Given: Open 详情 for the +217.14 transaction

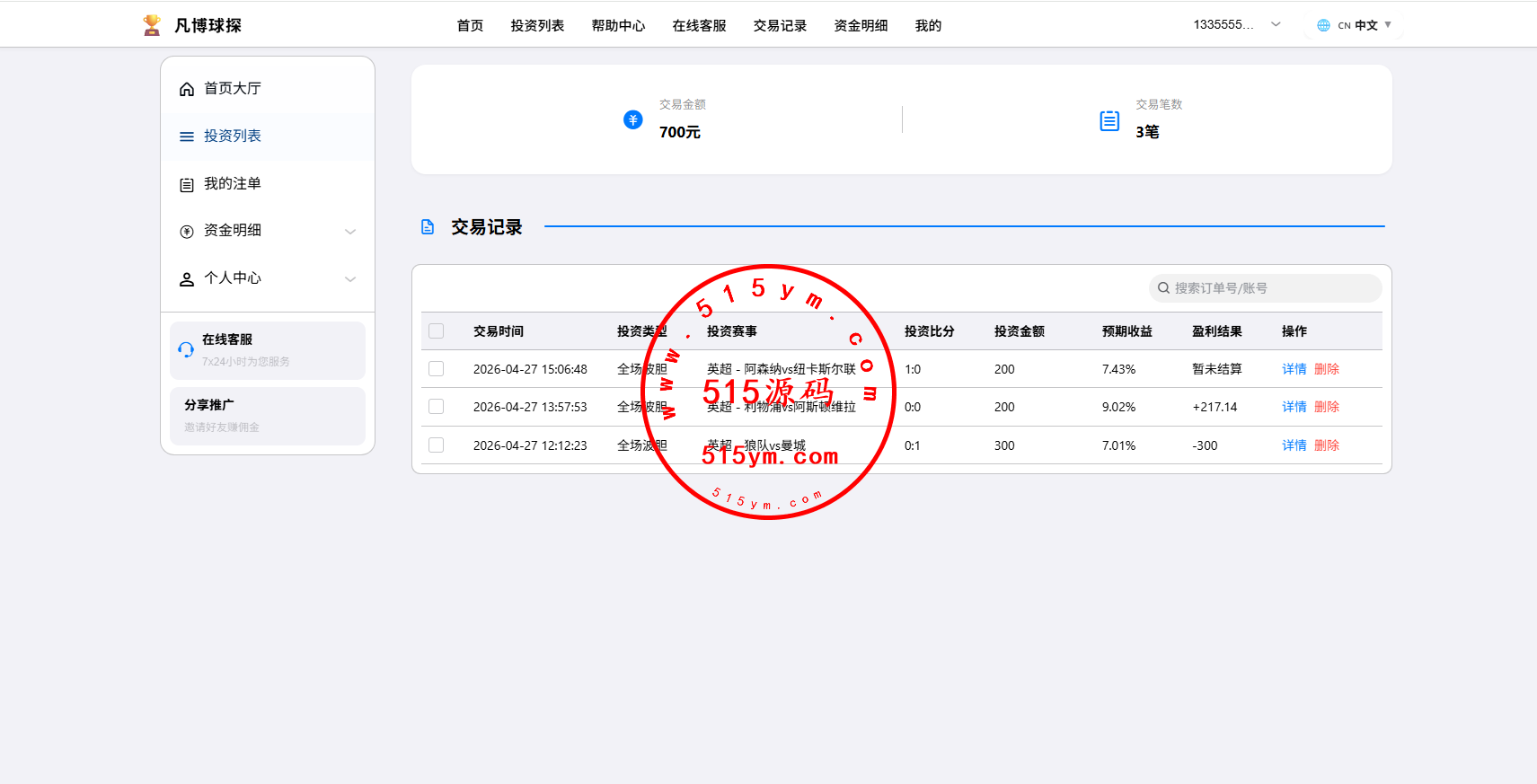Looking at the screenshot, I should pos(1294,407).
